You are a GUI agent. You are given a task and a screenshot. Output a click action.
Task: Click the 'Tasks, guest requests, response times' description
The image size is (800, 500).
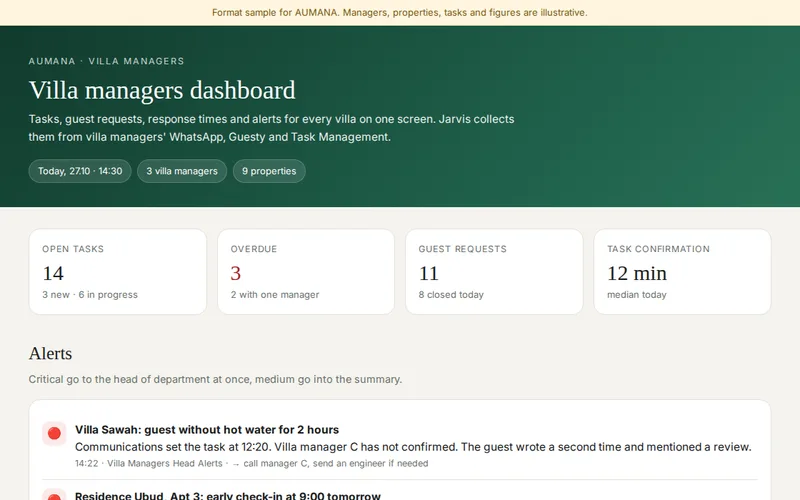coord(271,128)
